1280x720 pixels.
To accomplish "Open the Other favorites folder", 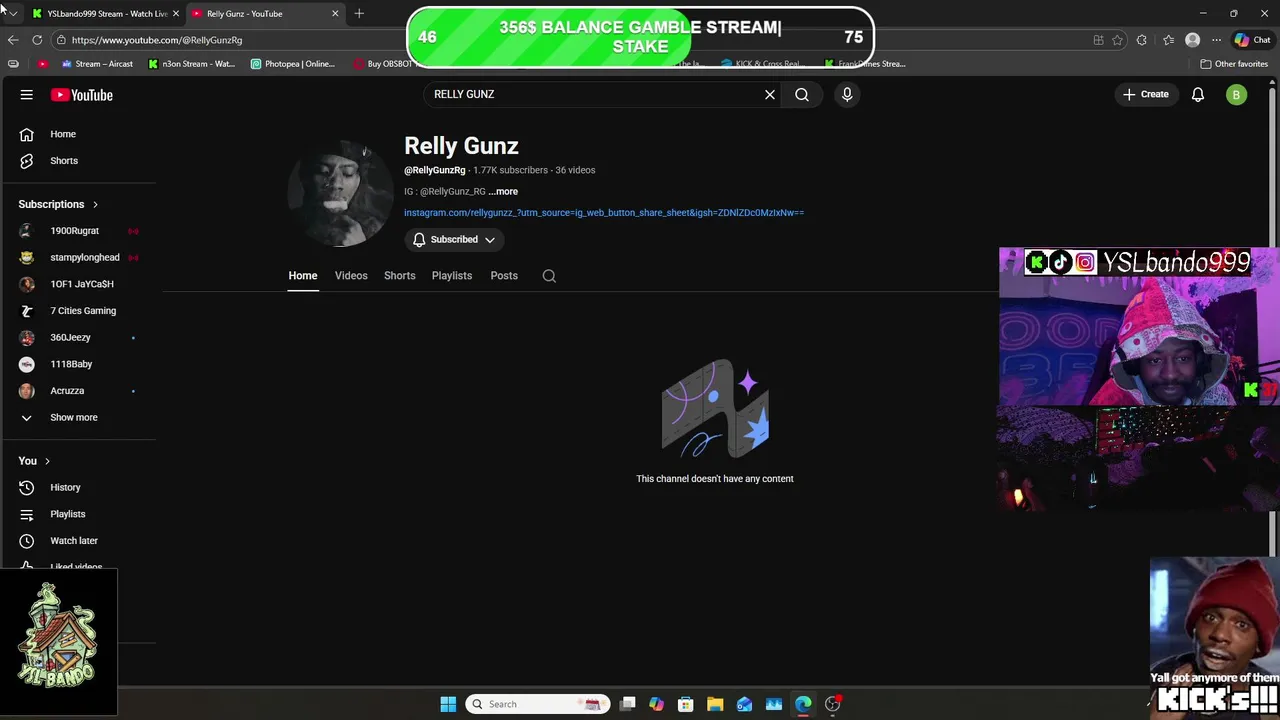I will click(1234, 64).
